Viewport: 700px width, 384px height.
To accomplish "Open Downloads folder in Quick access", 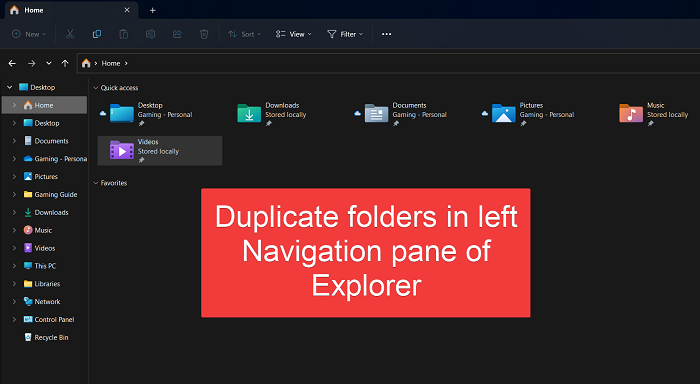I will pyautogui.click(x=287, y=114).
